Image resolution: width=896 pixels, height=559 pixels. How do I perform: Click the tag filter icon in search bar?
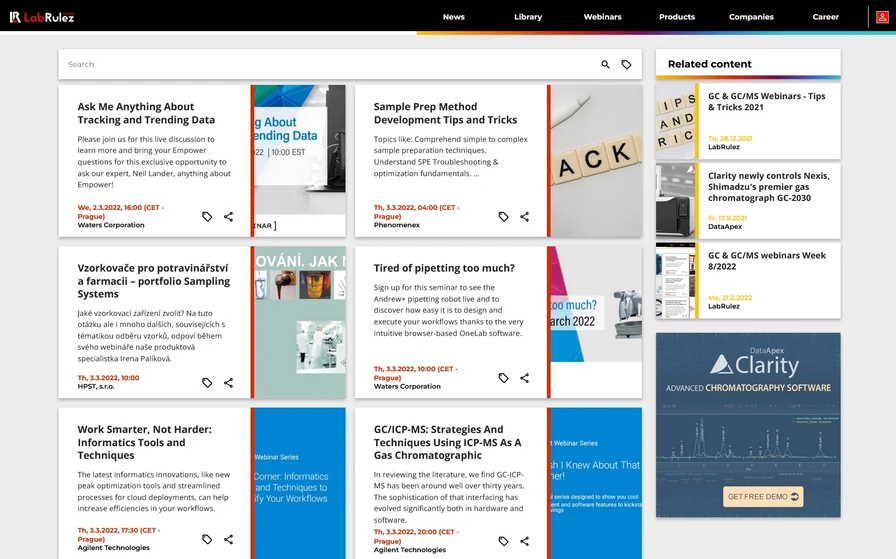coord(626,65)
